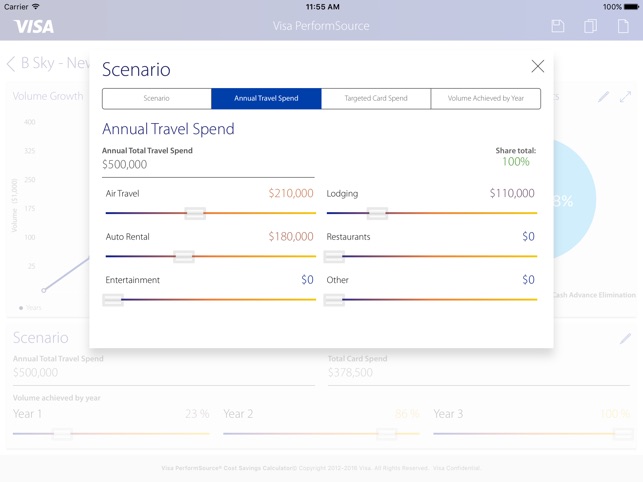
Task: Click the Auto Rental $180,000 value
Action: tap(291, 237)
